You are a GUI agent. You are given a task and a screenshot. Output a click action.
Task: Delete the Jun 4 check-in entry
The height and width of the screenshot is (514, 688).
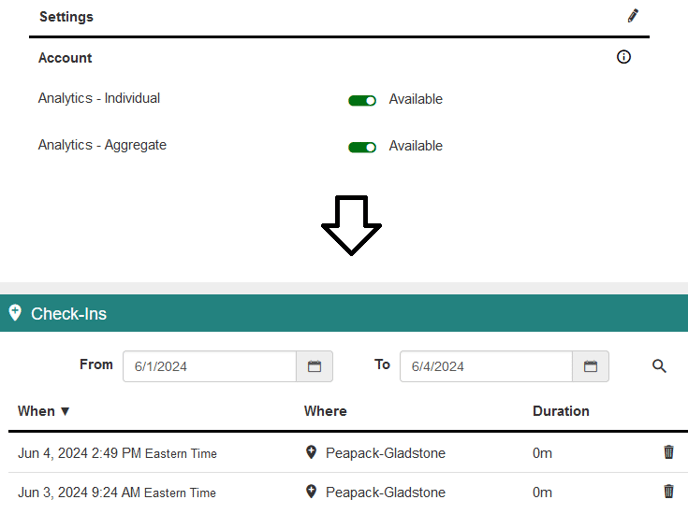669,453
